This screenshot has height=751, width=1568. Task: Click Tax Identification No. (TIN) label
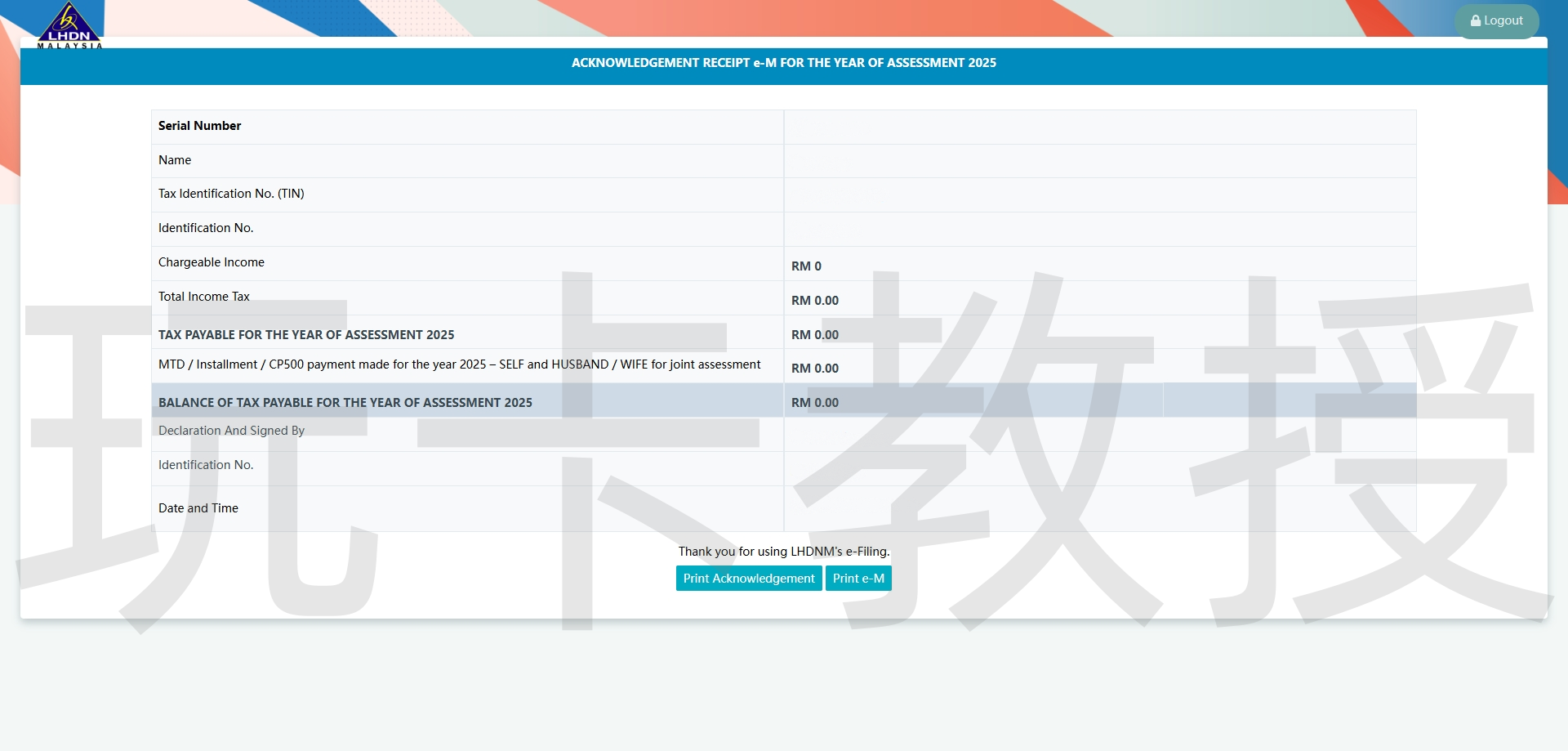[231, 194]
